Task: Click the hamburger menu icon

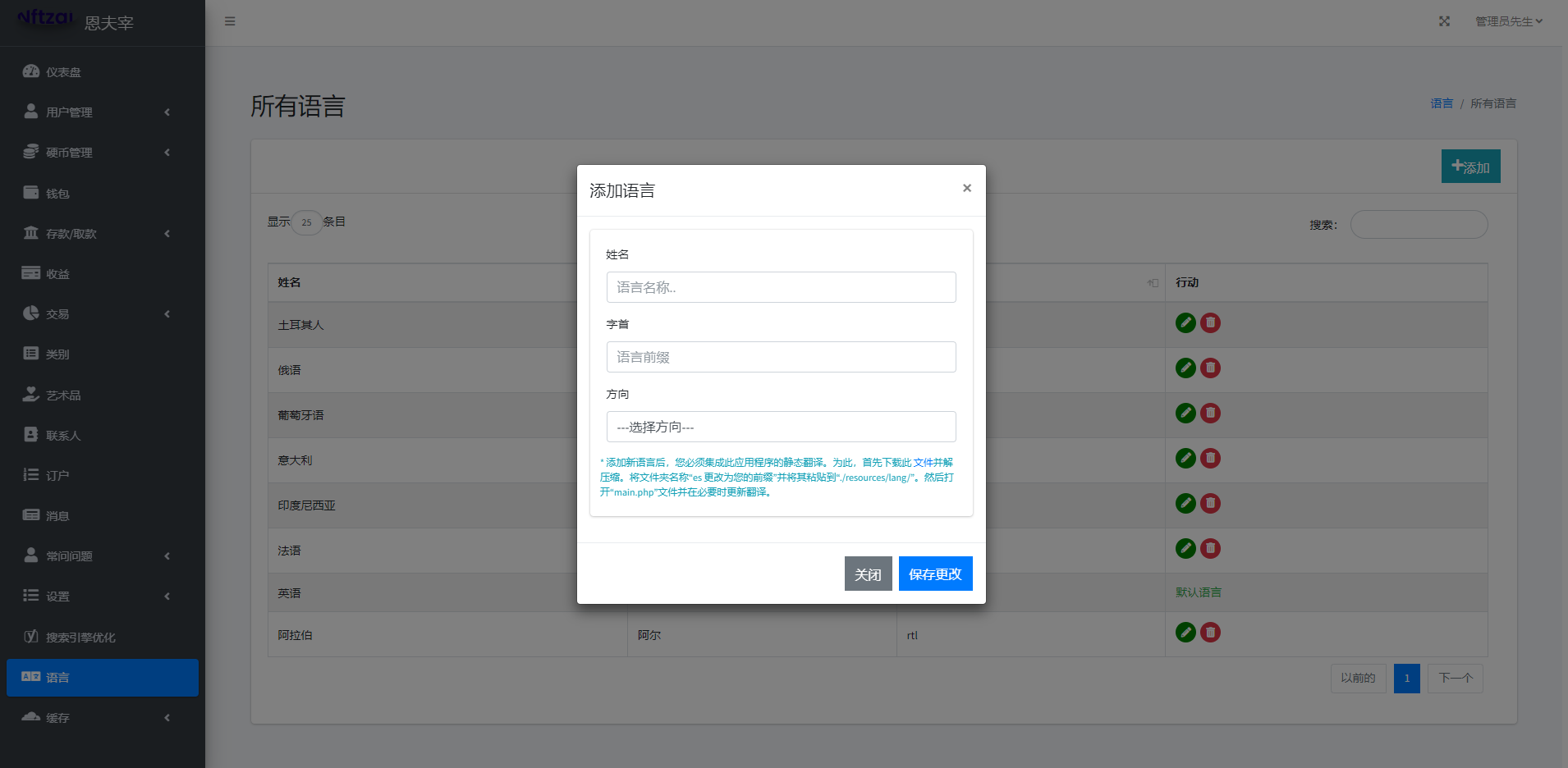Action: [230, 21]
